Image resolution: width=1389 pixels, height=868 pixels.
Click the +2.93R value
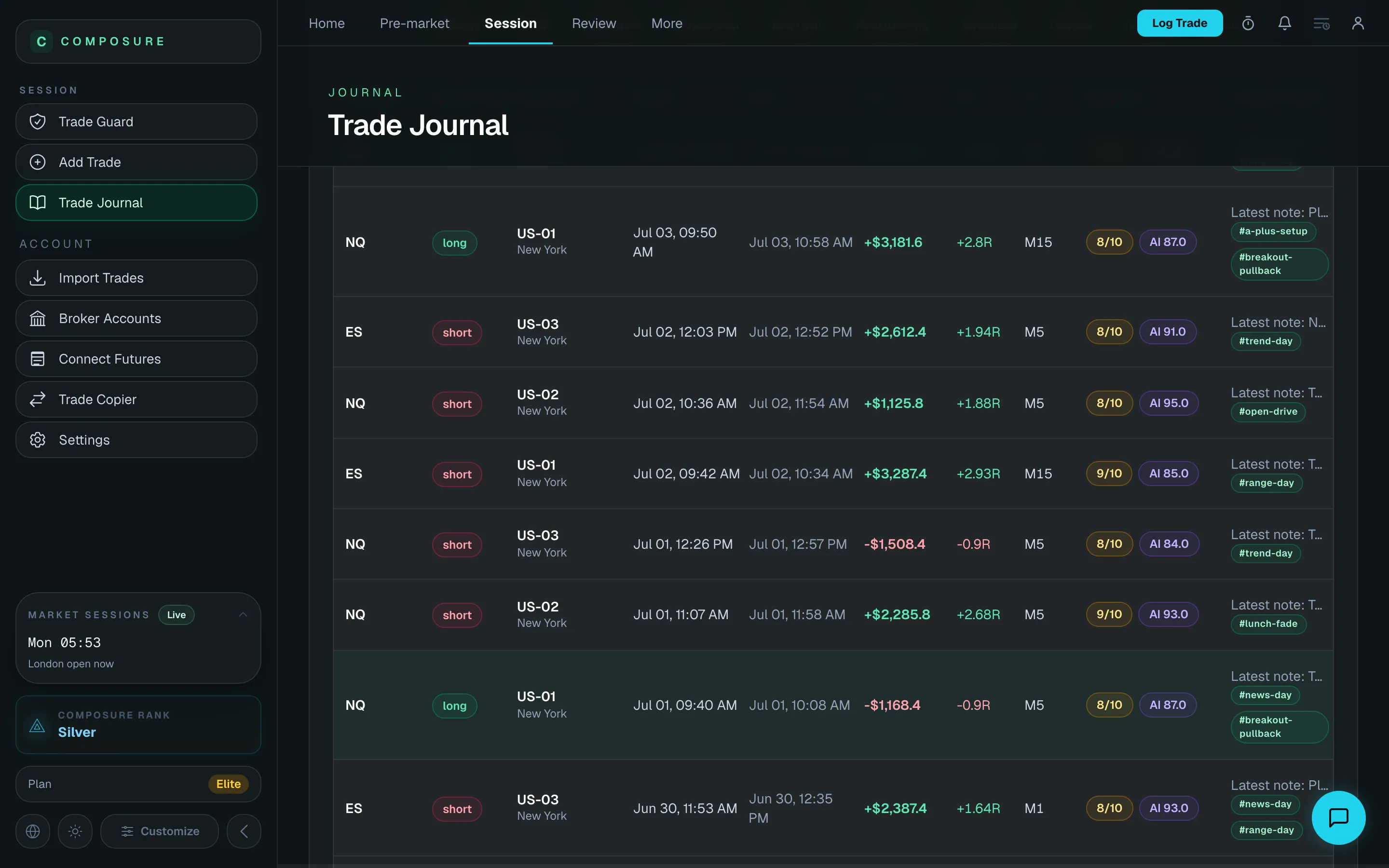(978, 474)
